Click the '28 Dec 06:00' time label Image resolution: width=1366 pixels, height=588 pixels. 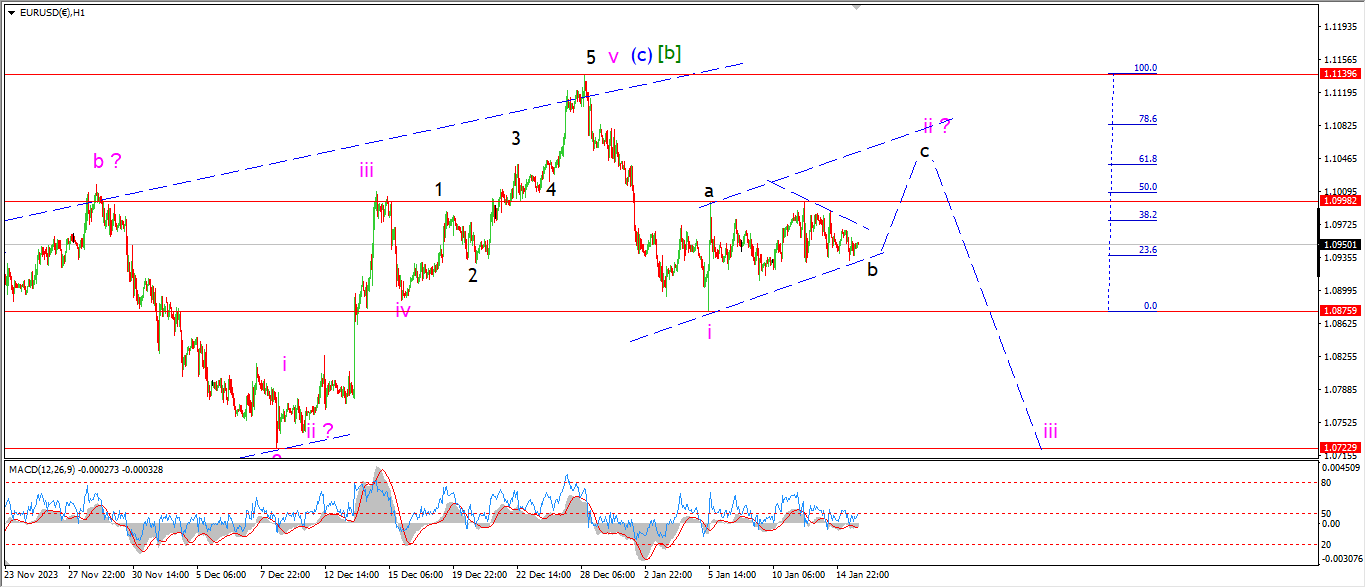[607, 575]
